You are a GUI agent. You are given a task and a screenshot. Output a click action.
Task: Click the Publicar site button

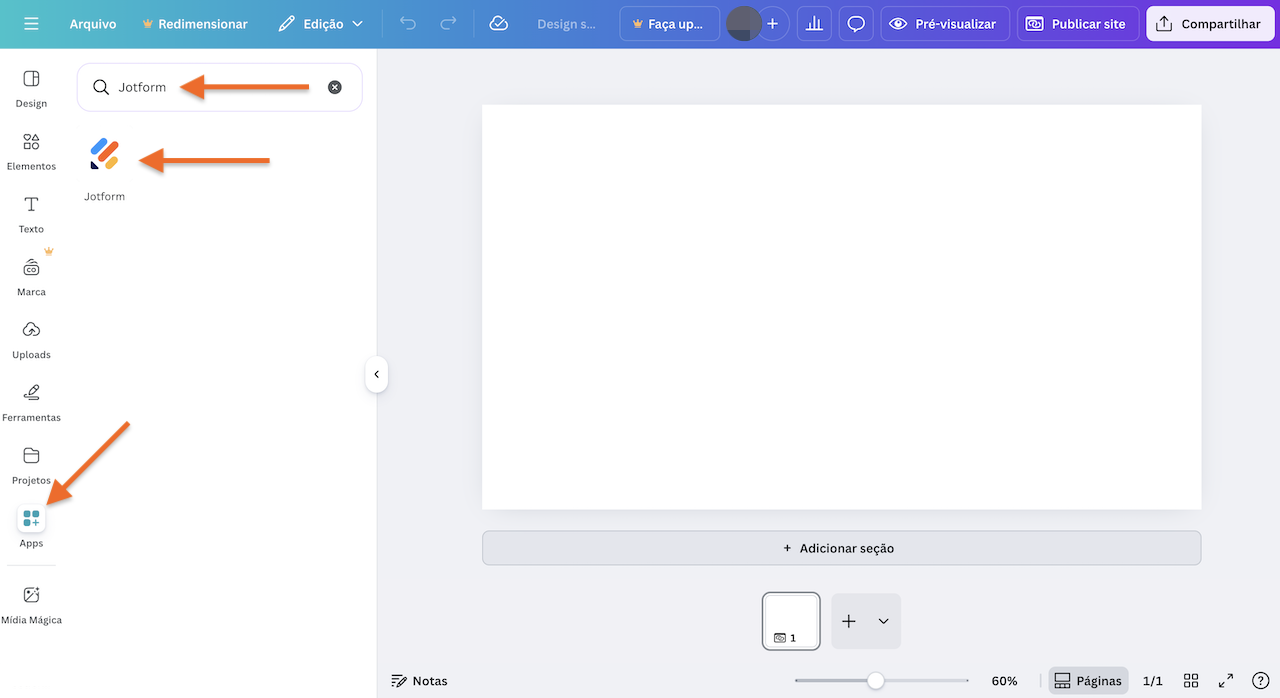(x=1078, y=23)
